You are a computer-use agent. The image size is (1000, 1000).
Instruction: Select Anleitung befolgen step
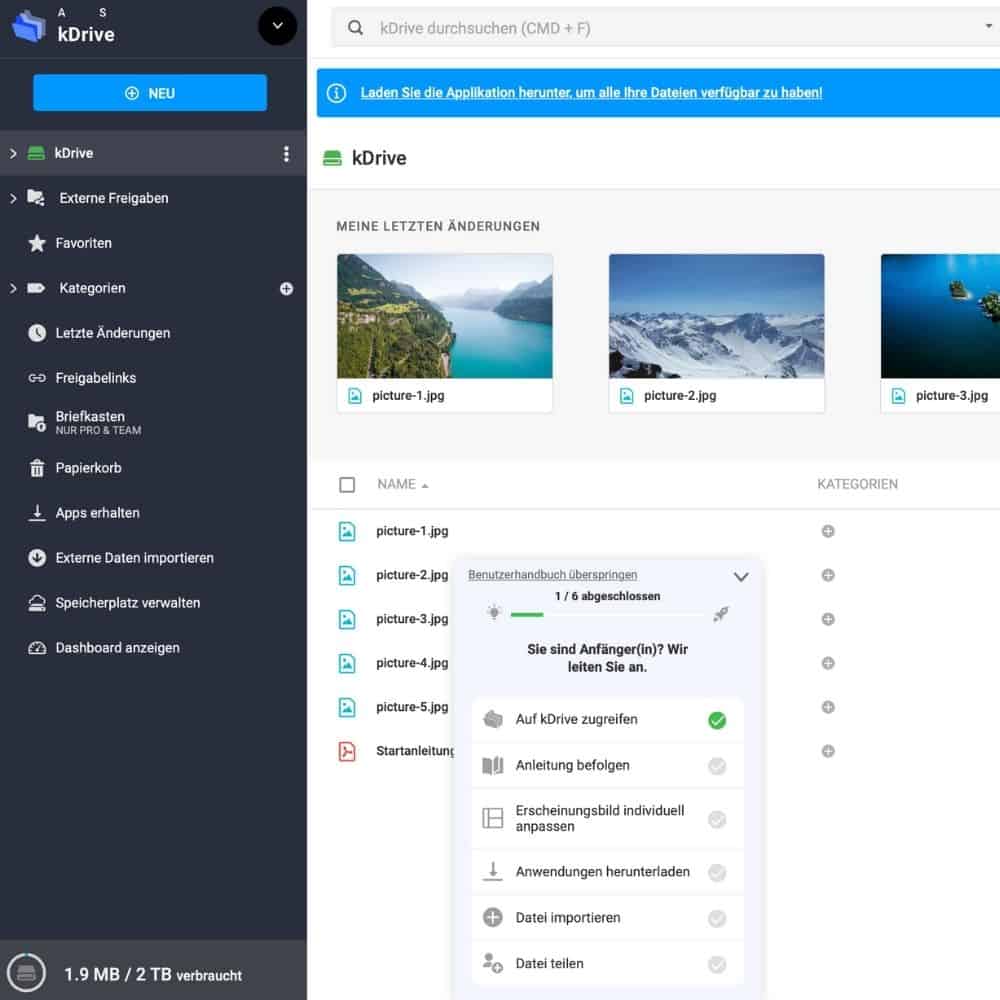pyautogui.click(x=607, y=766)
